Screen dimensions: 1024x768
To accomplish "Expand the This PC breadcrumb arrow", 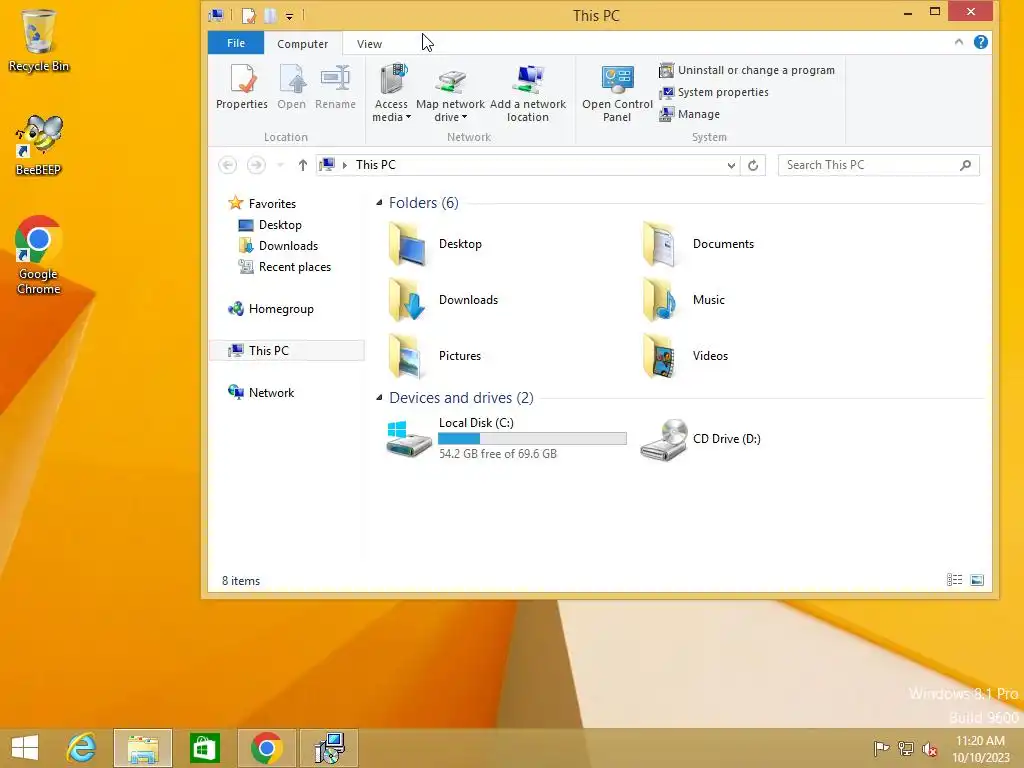I will [x=345, y=165].
